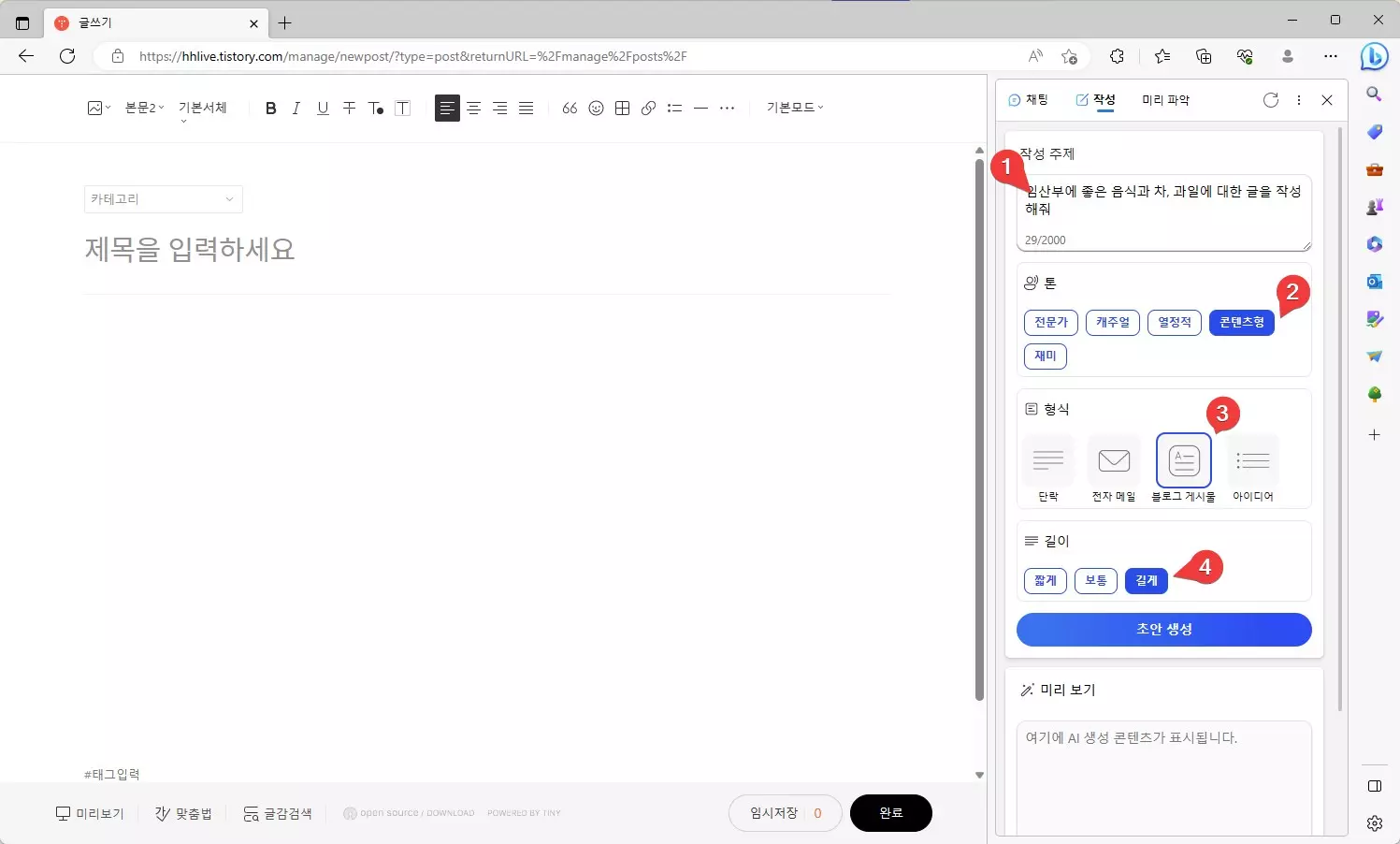Viewport: 1400px width, 844px height.
Task: Switch to the 작성 tab
Action: point(1095,100)
